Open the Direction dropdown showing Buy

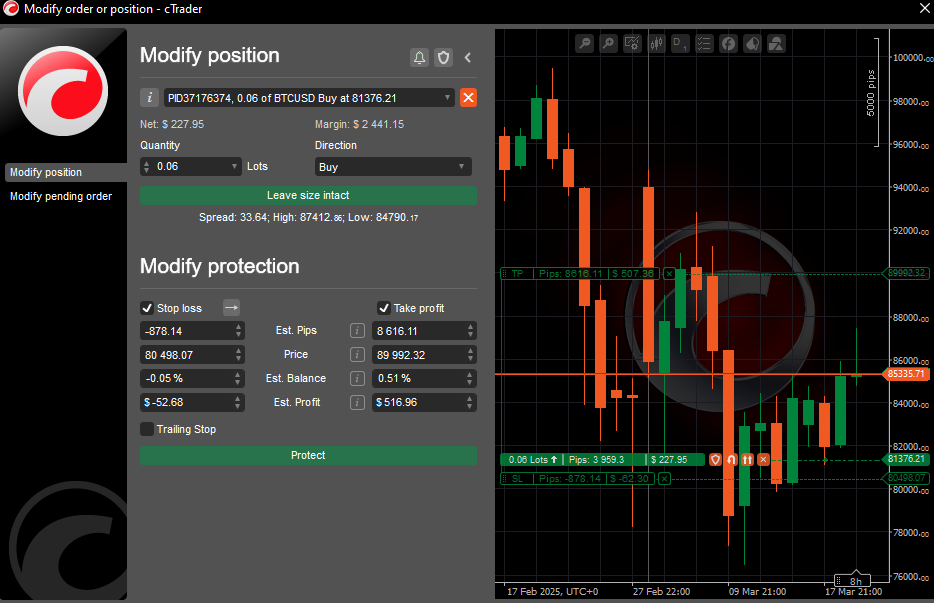392,166
